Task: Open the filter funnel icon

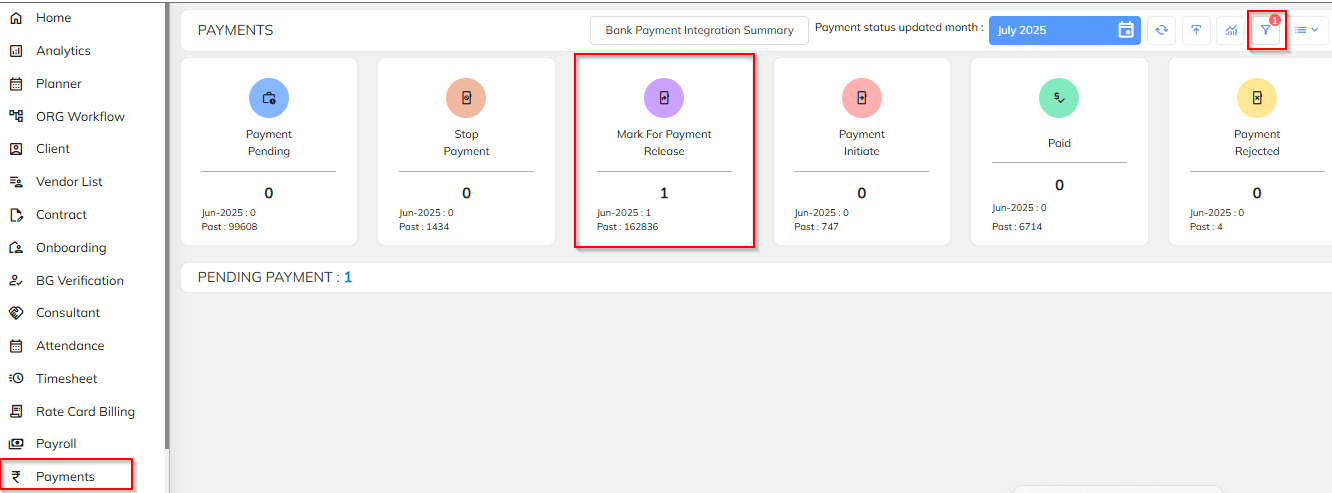Action: 1266,30
